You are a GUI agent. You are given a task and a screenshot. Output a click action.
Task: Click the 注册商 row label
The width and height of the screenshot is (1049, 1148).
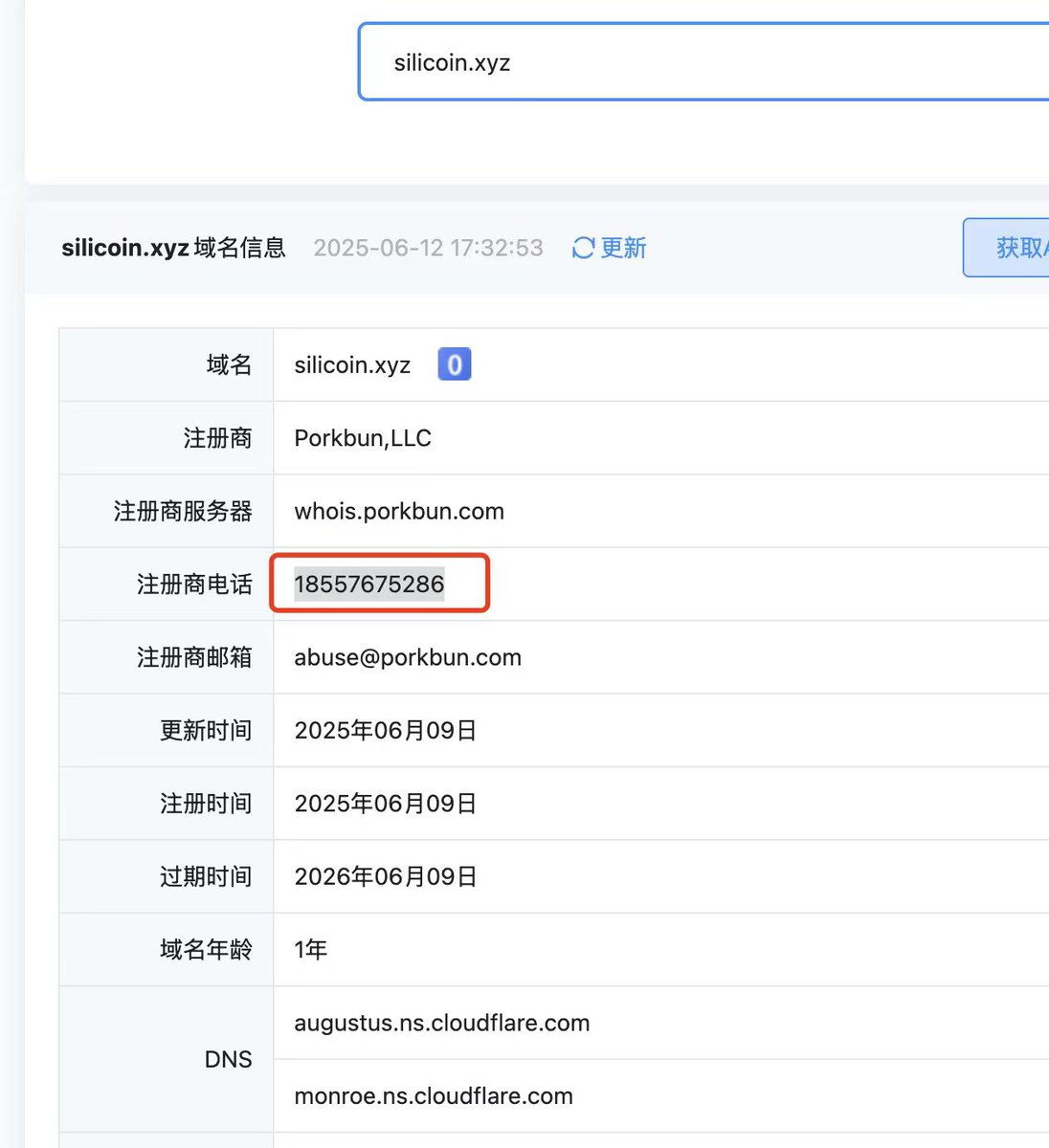coord(217,438)
